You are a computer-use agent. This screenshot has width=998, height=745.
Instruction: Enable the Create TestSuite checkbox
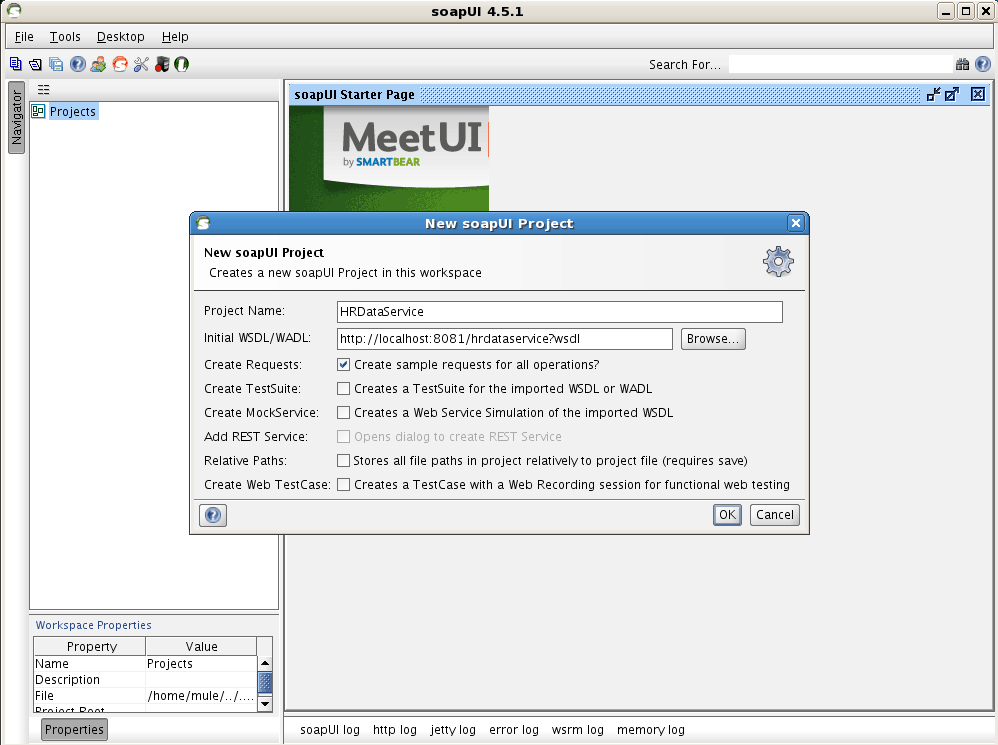point(344,389)
